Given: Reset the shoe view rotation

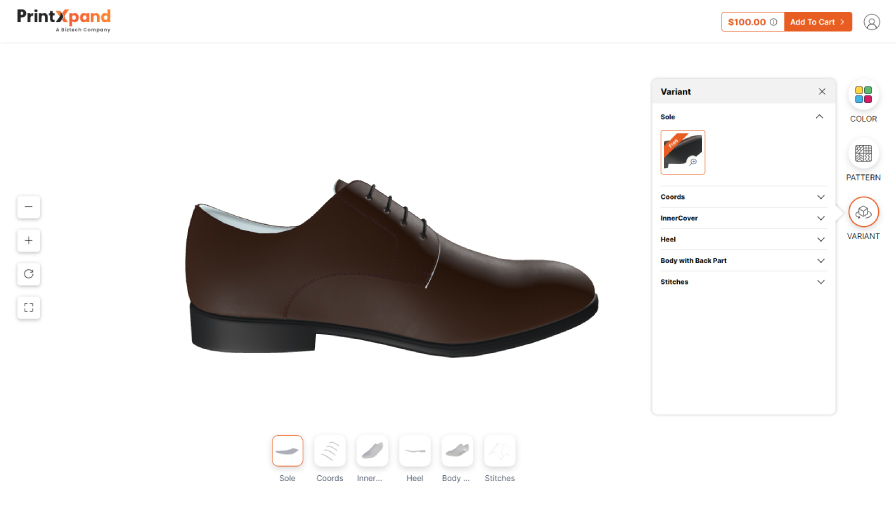Looking at the screenshot, I should click(x=29, y=274).
